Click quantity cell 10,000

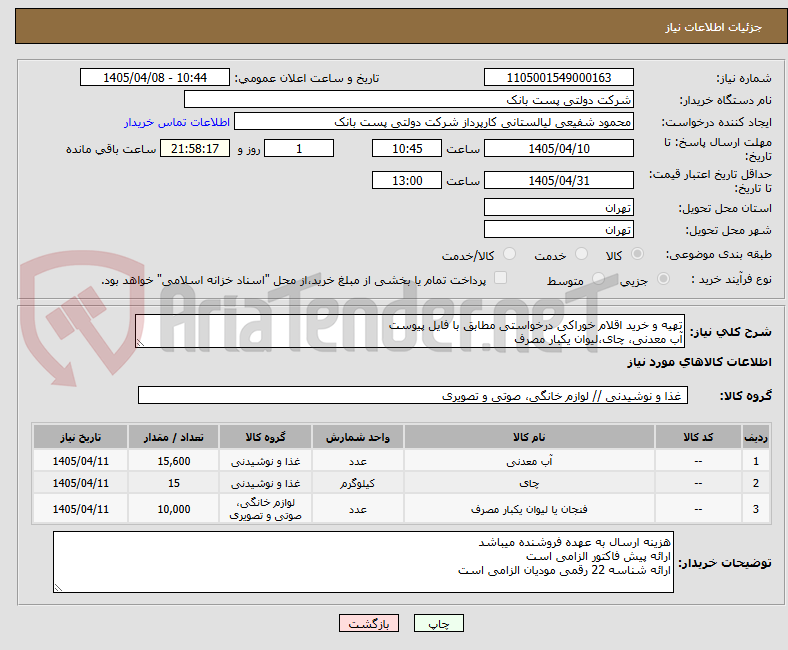[173, 509]
